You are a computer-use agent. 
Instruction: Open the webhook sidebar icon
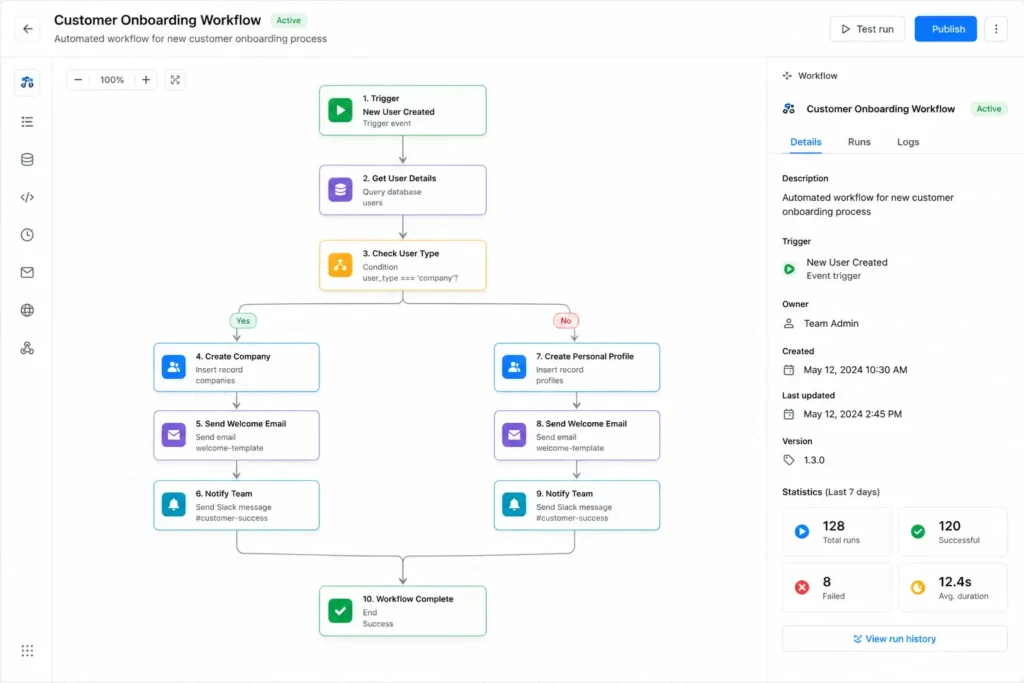click(27, 348)
